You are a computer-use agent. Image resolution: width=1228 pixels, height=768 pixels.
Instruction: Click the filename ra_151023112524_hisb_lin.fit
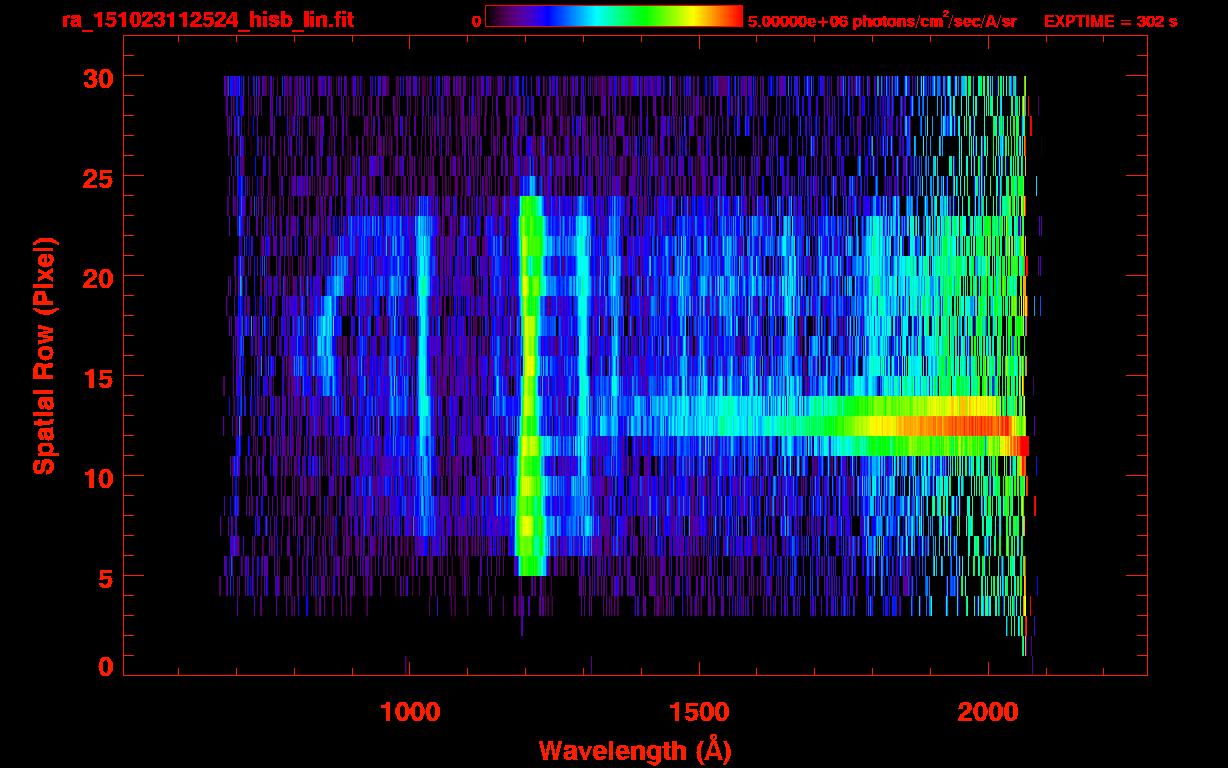[207, 20]
